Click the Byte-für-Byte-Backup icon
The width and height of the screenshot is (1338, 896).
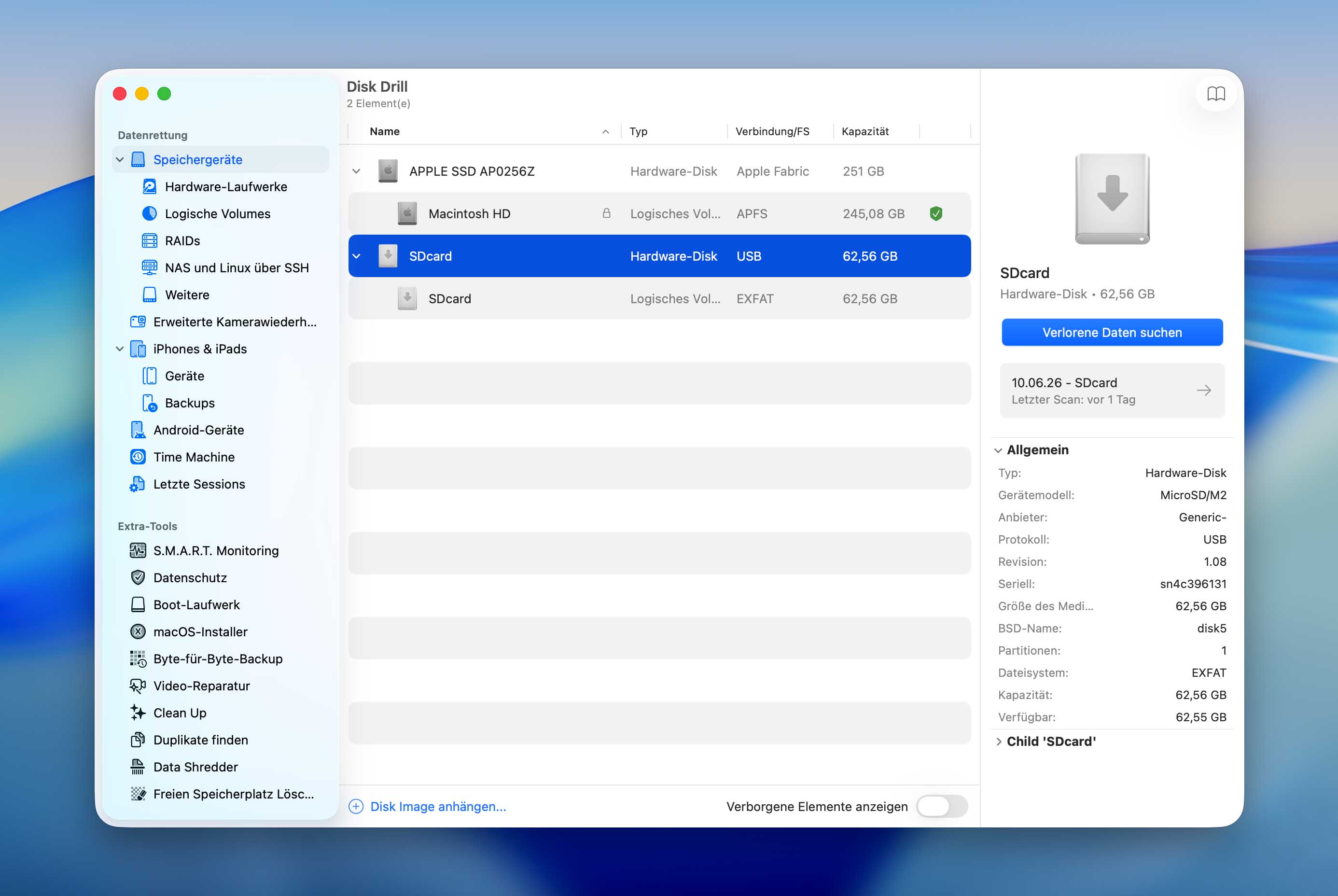[x=138, y=659]
